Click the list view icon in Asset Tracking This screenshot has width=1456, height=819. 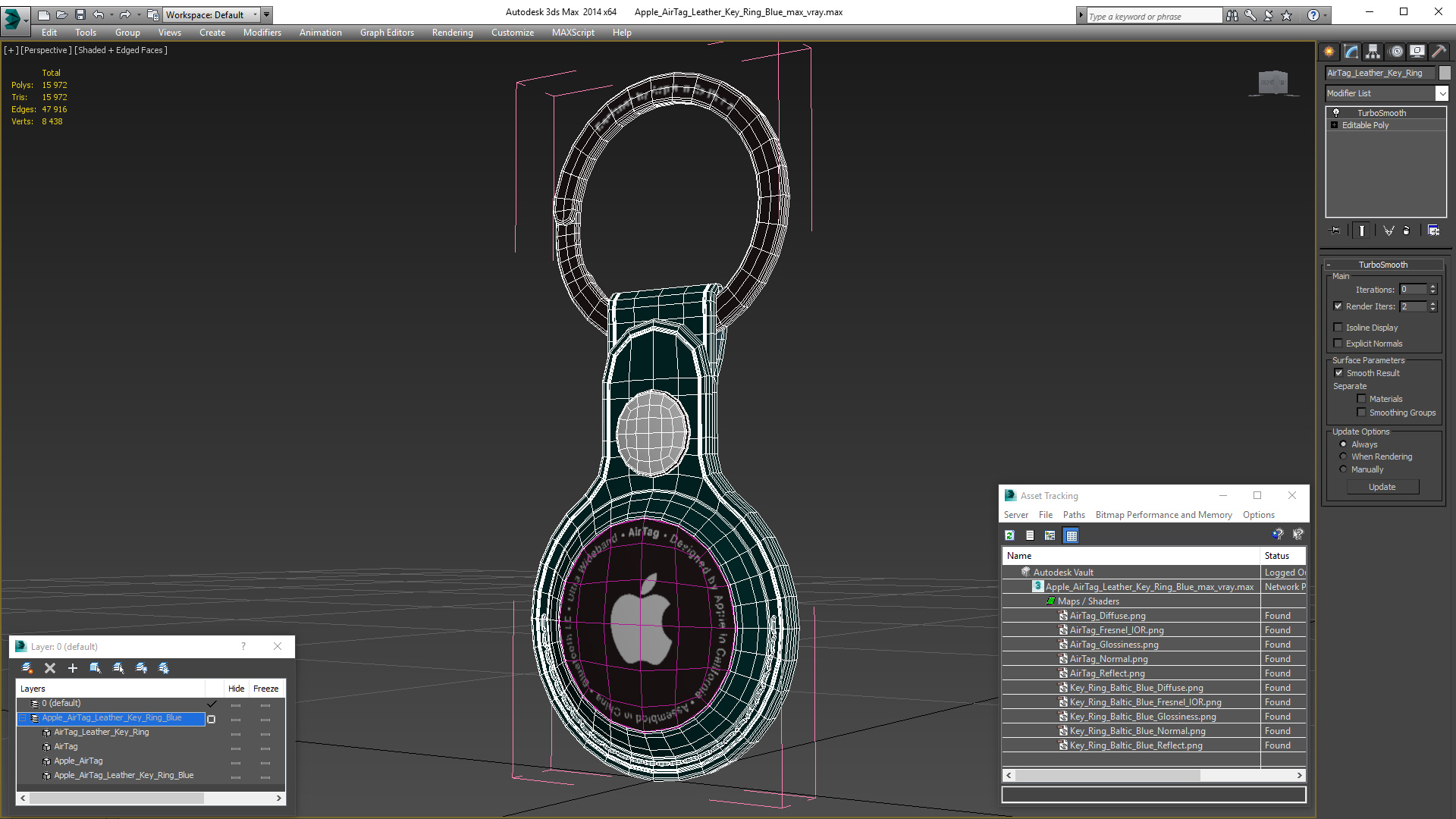tap(1030, 535)
